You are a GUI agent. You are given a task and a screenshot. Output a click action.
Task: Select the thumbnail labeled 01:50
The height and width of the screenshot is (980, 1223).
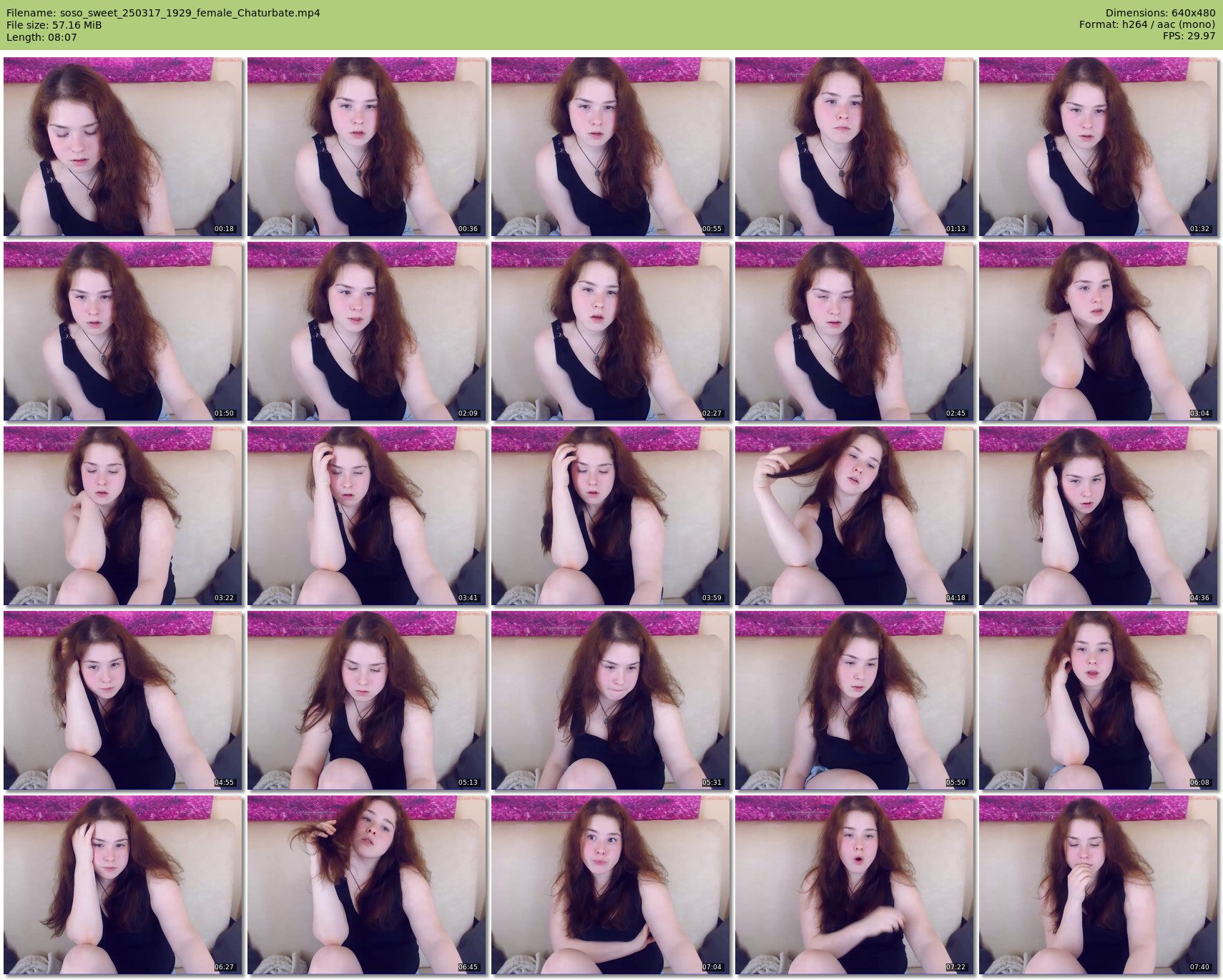(122, 331)
